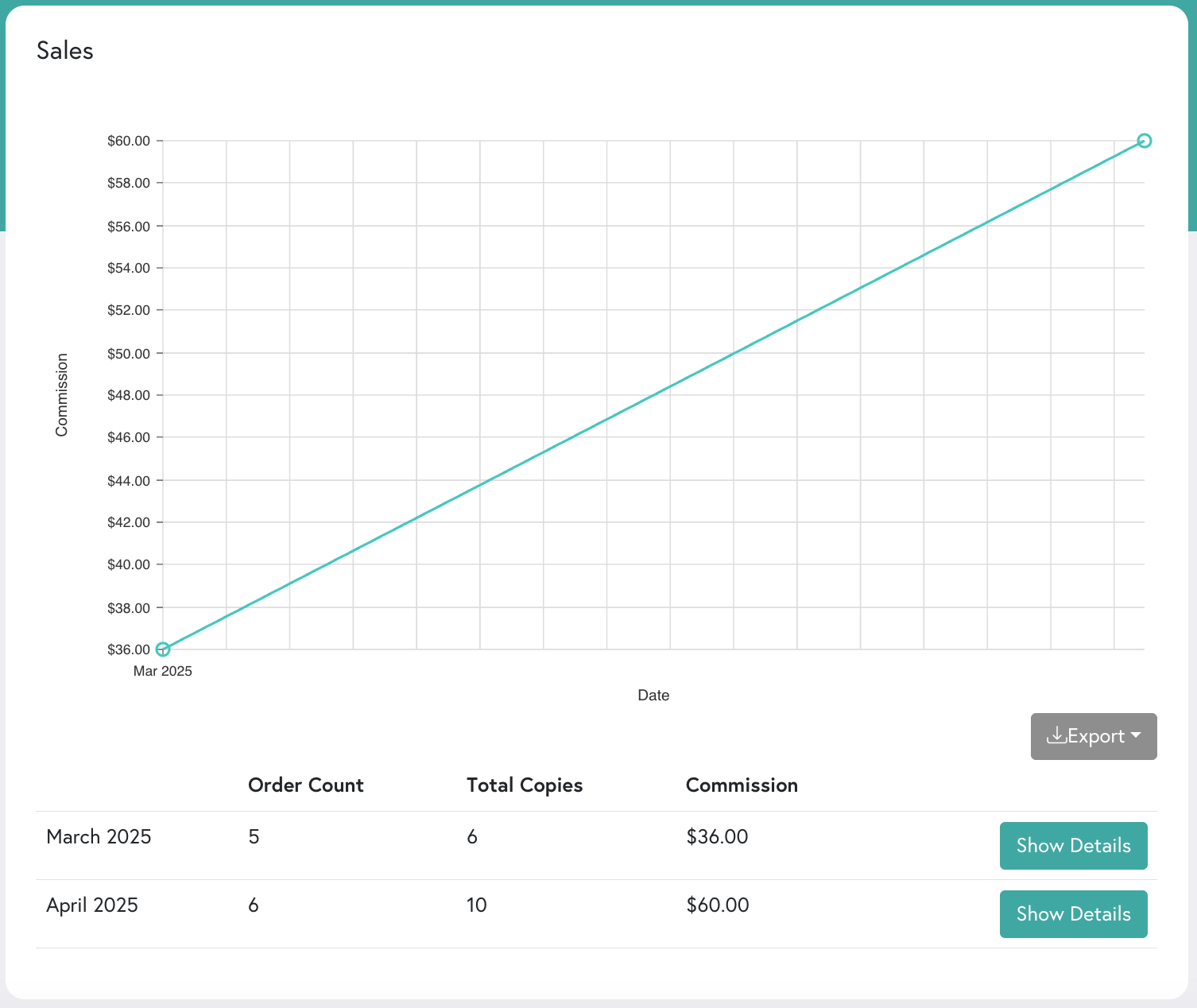Click the Date axis label
The image size is (1197, 1008).
pyautogui.click(x=653, y=695)
